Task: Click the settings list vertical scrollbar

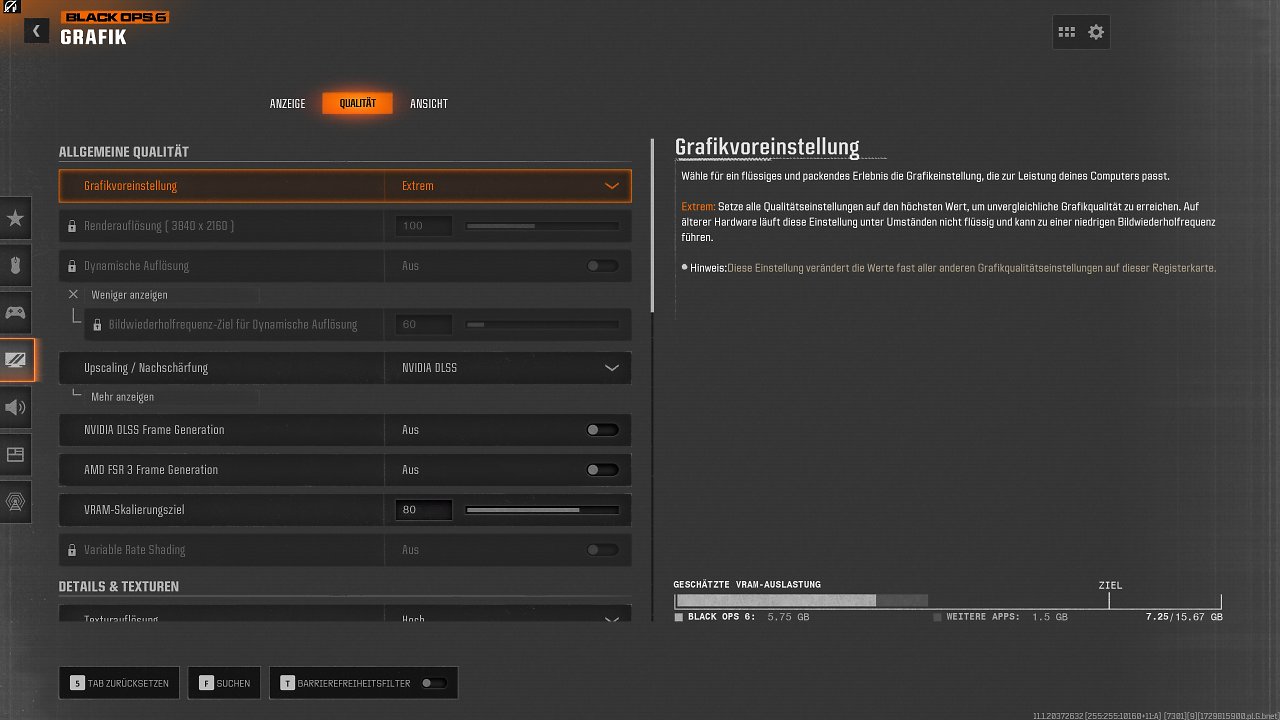Action: click(x=652, y=225)
